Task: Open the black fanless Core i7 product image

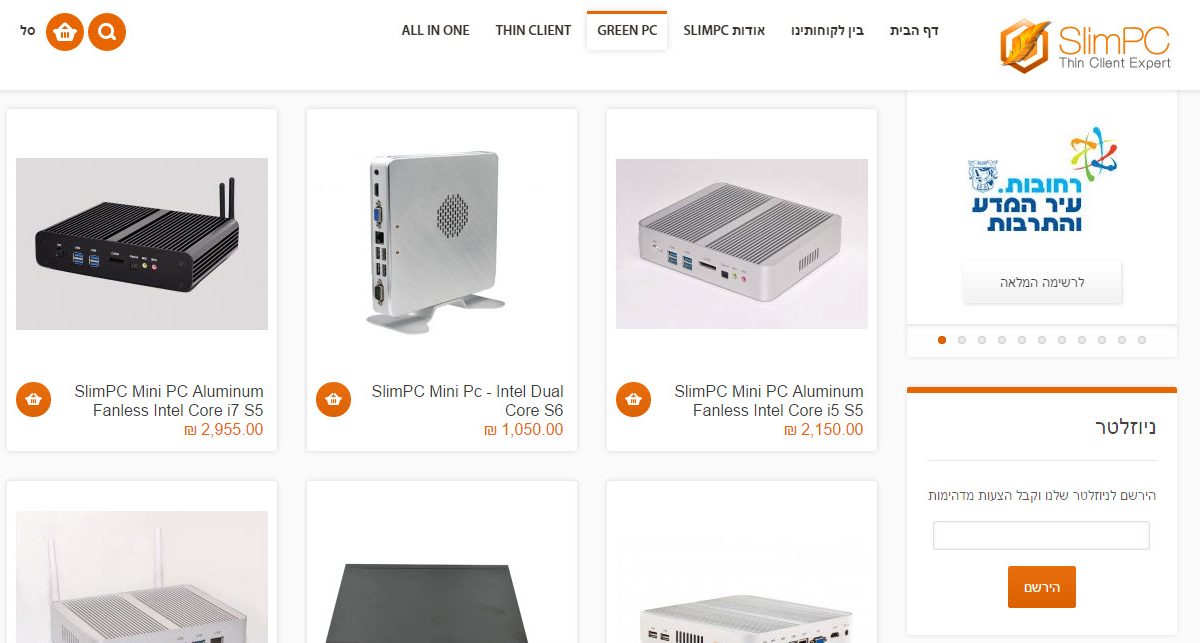Action: click(x=142, y=244)
